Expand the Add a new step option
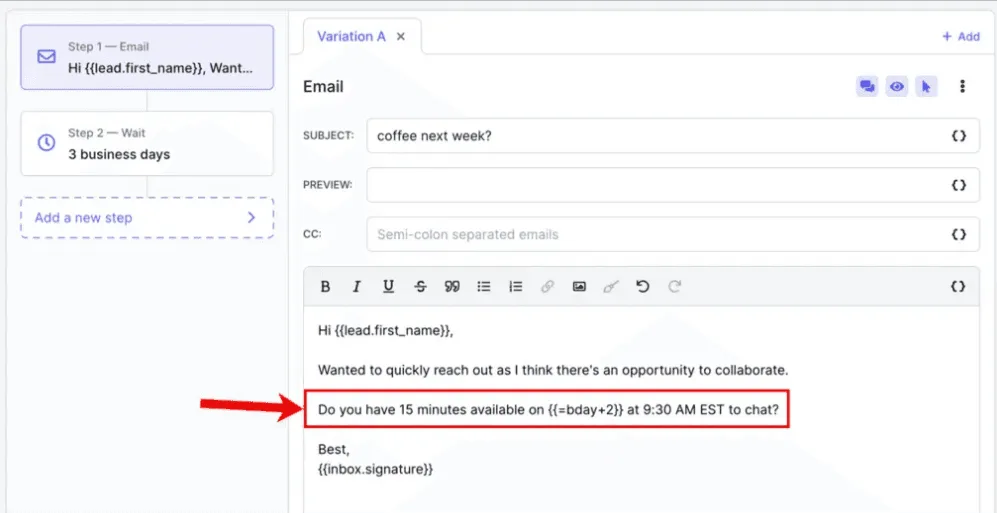Screen dimensions: 997x513 (x=147, y=218)
